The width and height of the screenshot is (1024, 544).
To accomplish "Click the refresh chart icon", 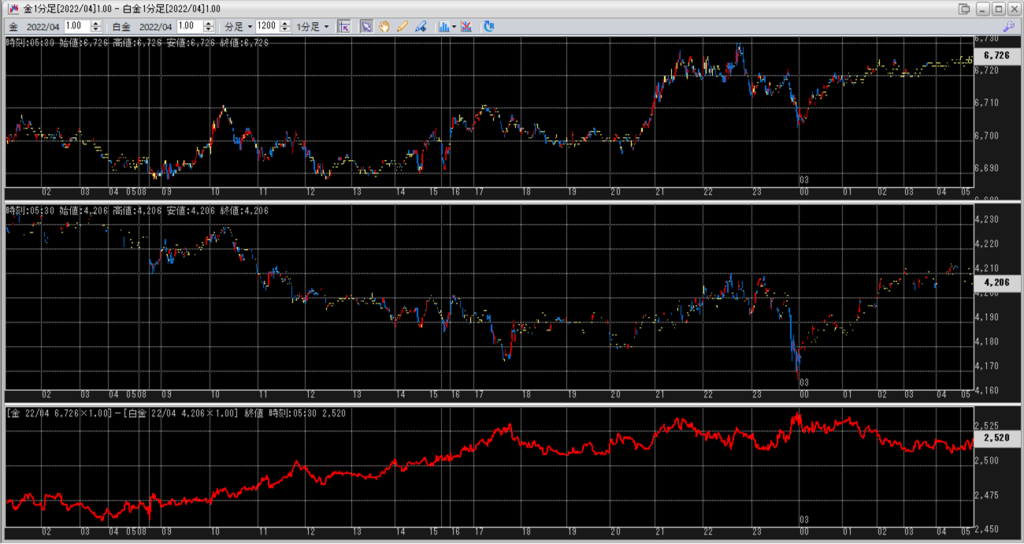I will point(490,26).
